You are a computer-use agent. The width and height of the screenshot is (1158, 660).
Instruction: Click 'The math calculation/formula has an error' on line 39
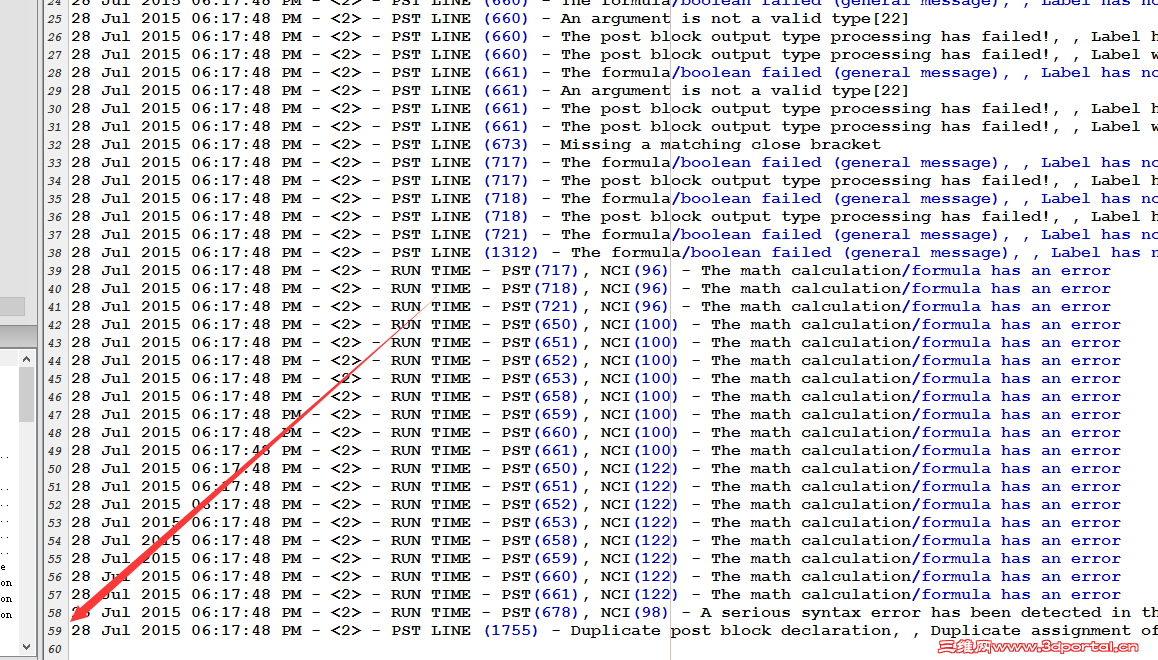coord(905,271)
